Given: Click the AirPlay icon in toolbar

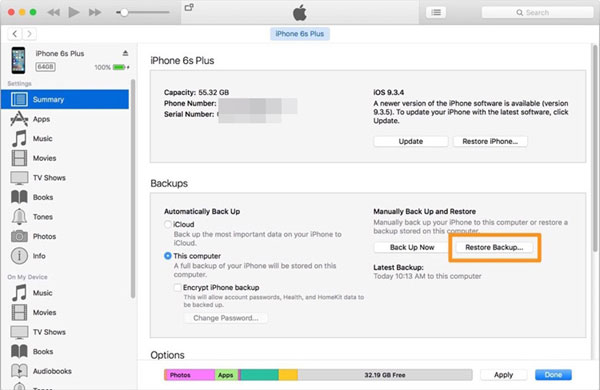Looking at the screenshot, I should (189, 7).
